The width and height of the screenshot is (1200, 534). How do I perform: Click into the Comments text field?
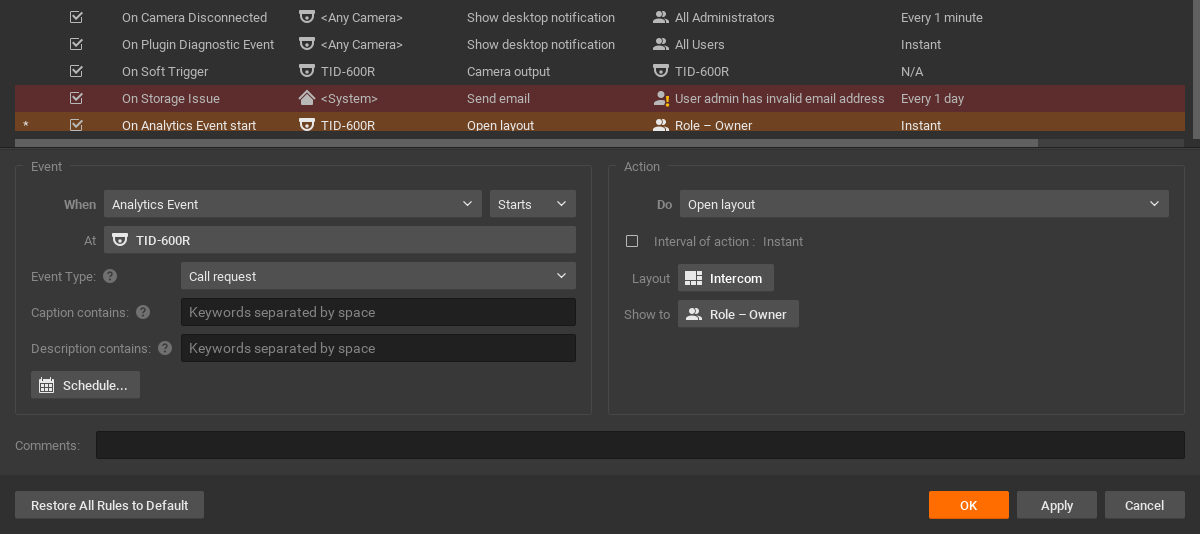click(x=640, y=445)
